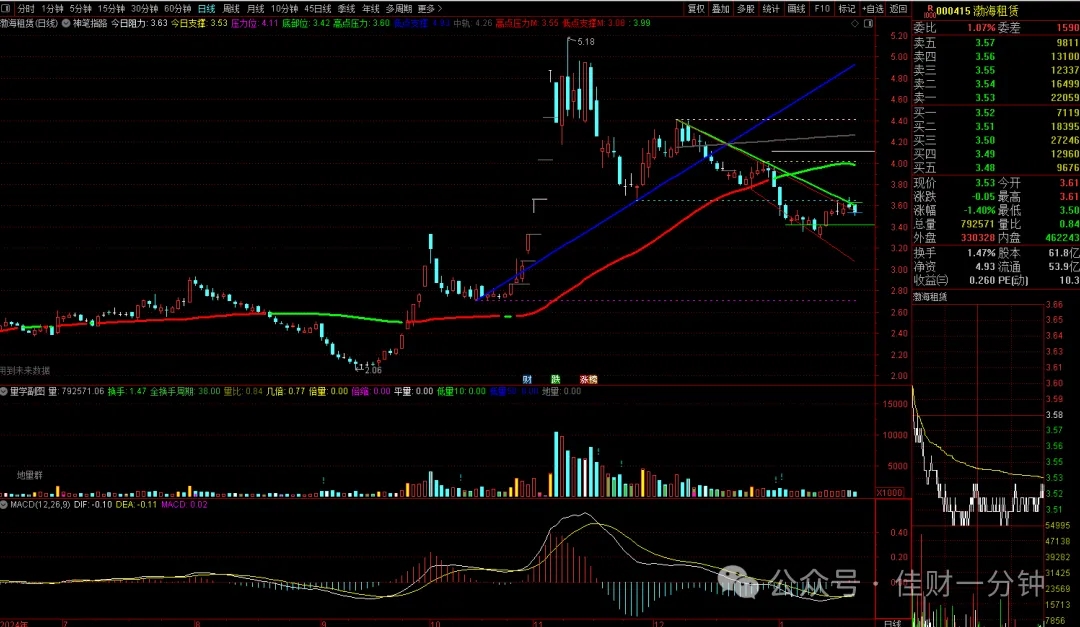
Task: Click the 财 finance marker icon
Action: click(x=527, y=380)
